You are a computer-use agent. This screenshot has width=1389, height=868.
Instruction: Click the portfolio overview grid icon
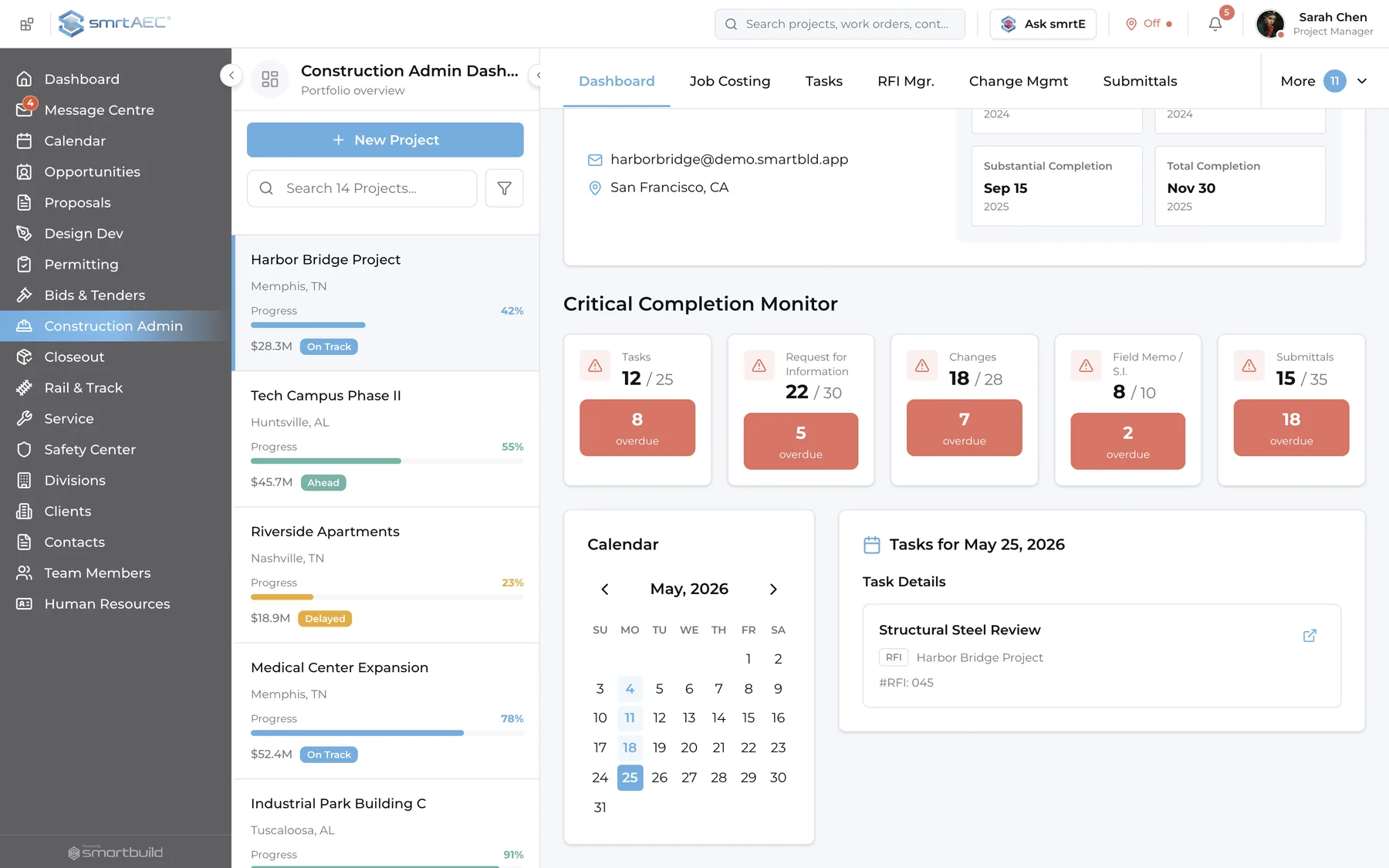click(270, 79)
